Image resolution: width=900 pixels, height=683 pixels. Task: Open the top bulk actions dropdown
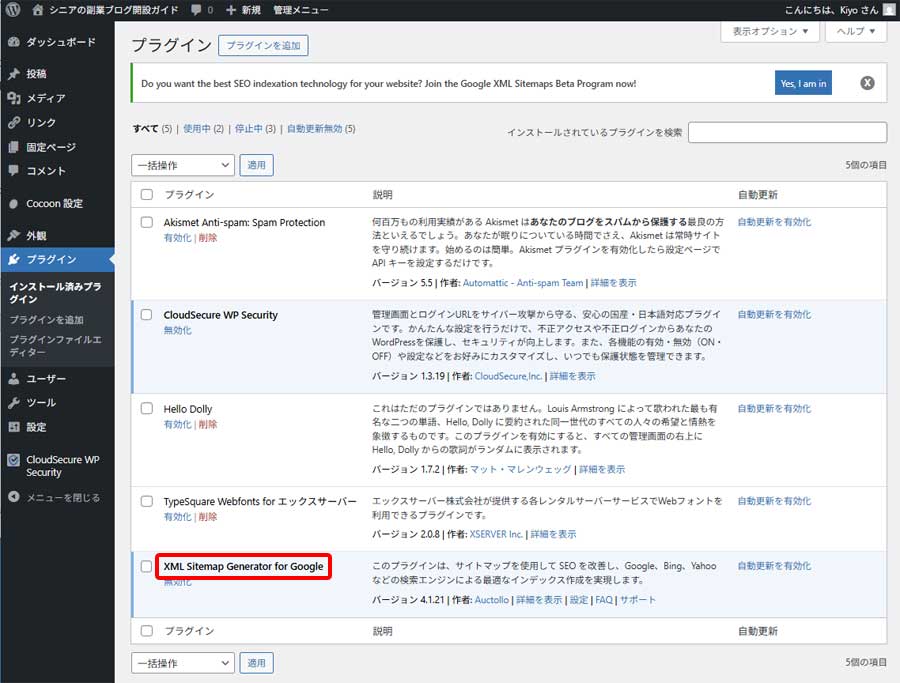coord(182,165)
